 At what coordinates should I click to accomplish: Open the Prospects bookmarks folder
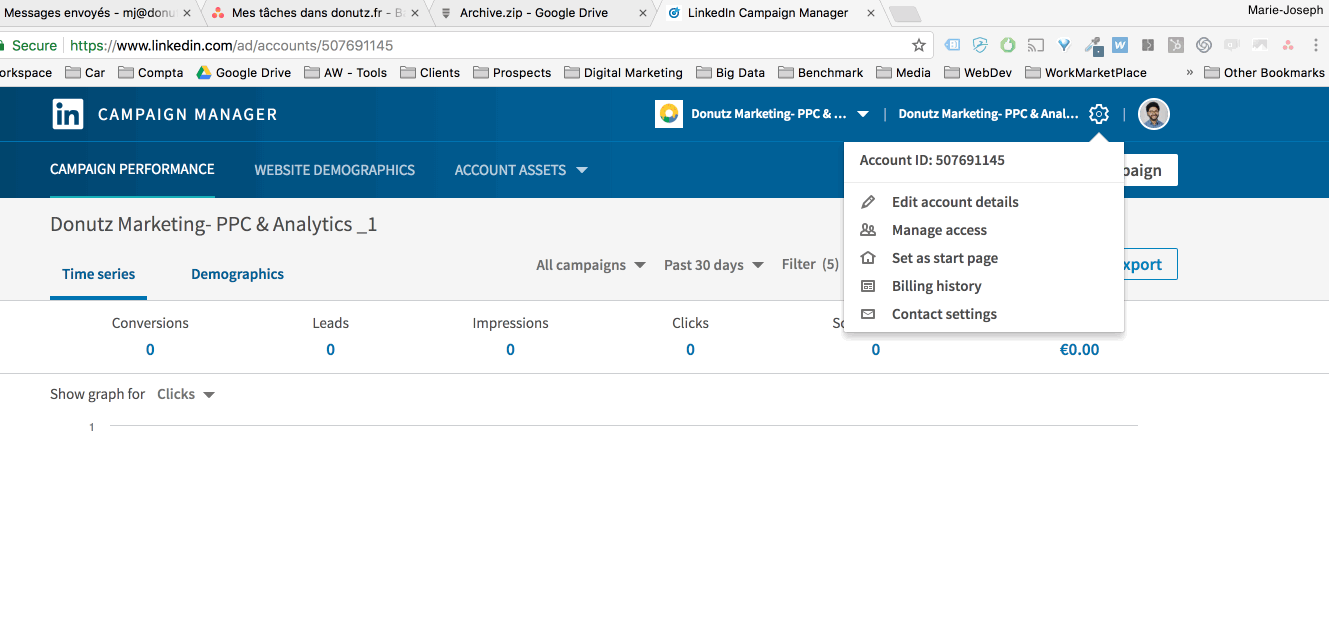pos(512,73)
